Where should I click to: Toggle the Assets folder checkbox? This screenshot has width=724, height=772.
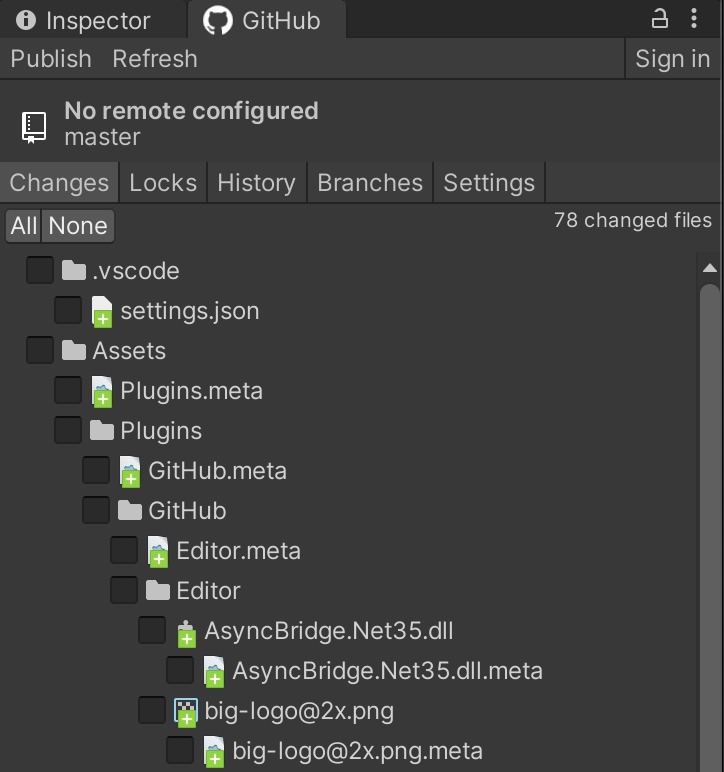[40, 350]
